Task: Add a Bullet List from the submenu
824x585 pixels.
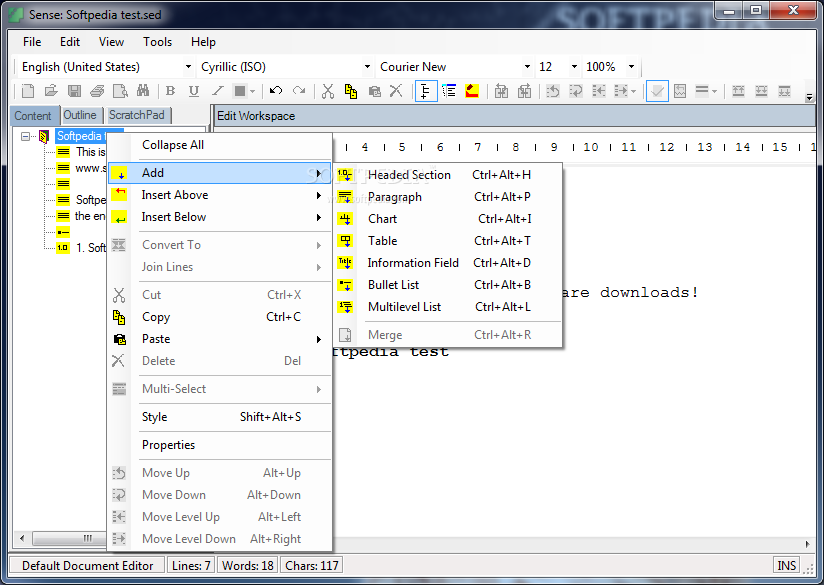Action: pos(448,285)
